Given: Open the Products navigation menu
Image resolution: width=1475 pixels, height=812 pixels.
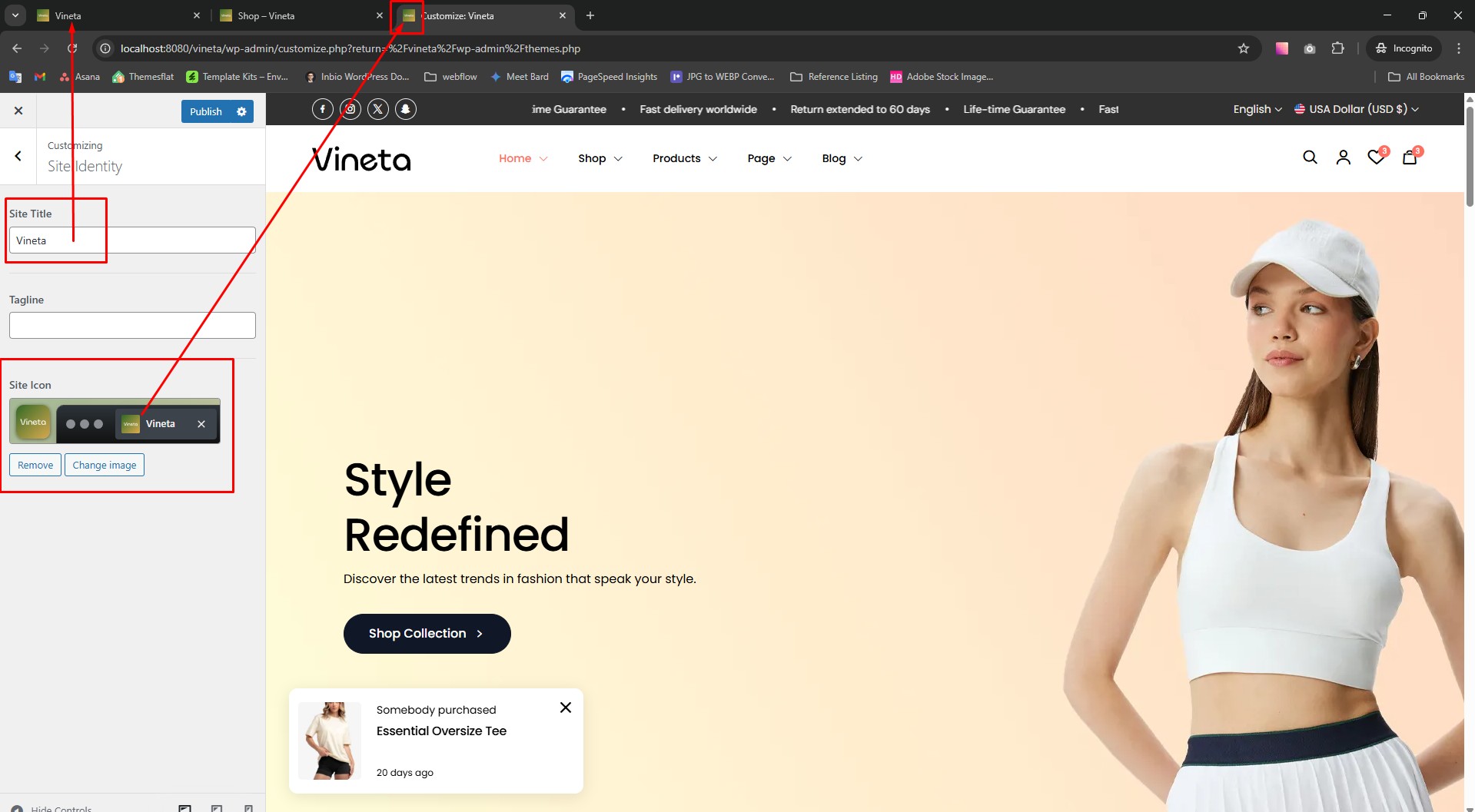Looking at the screenshot, I should 685,158.
